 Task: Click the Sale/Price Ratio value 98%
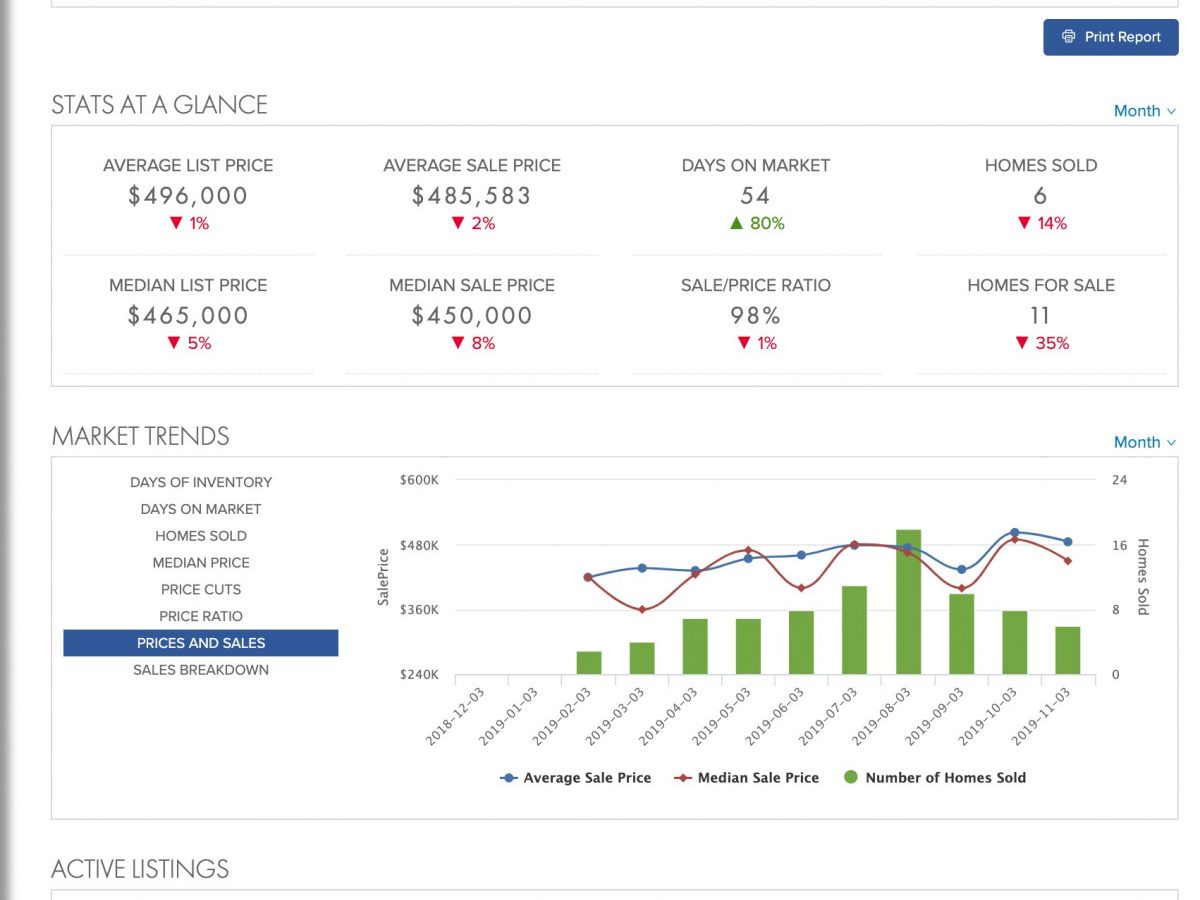(755, 316)
